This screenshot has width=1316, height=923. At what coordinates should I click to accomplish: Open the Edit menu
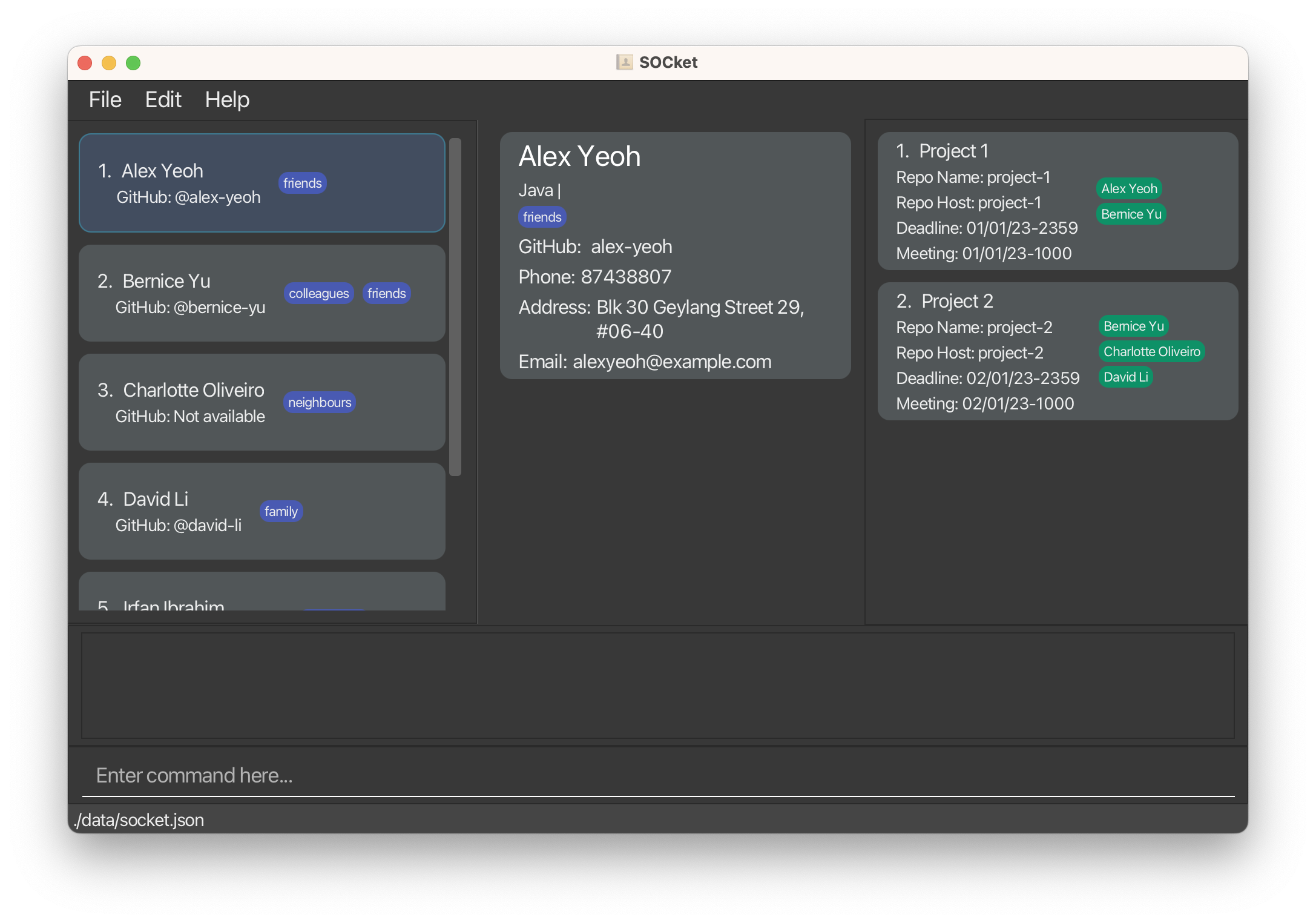(x=163, y=99)
